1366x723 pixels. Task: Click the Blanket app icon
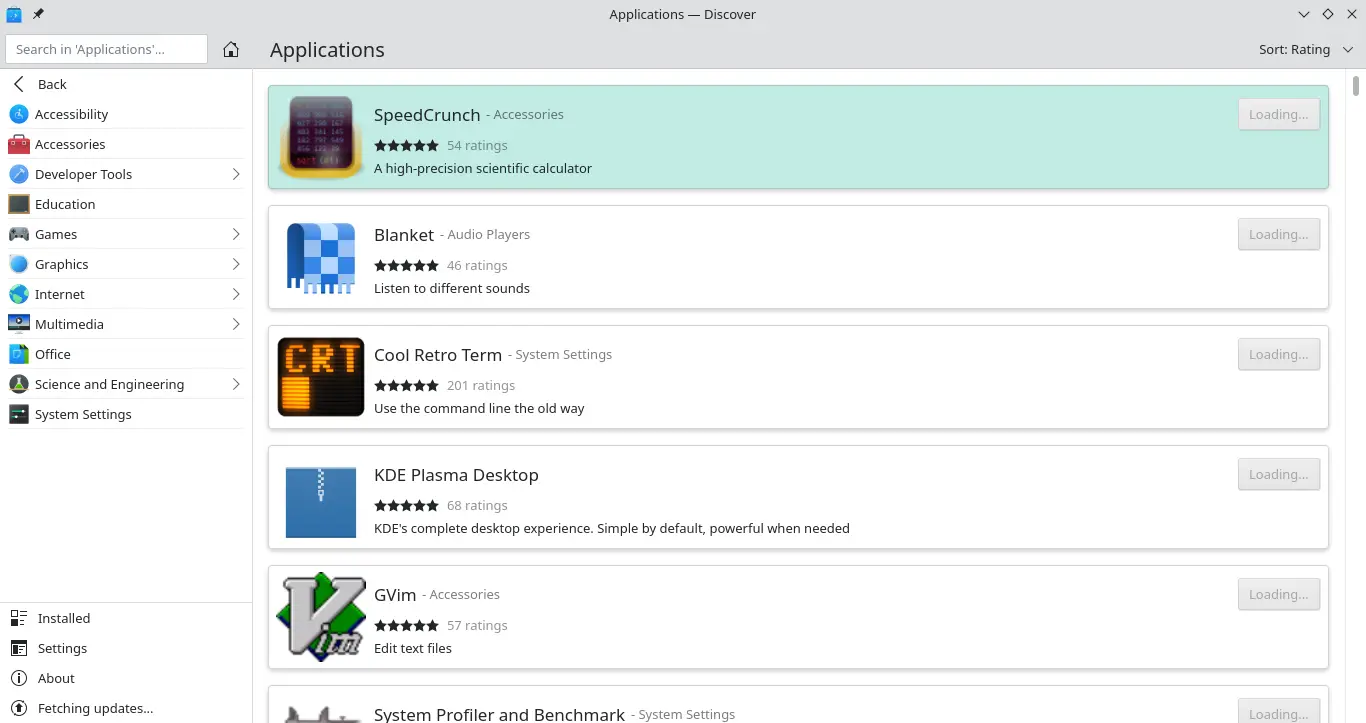[321, 257]
